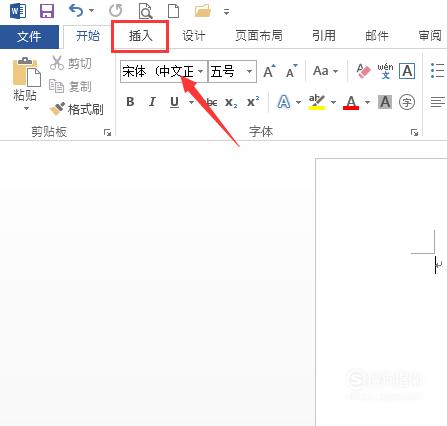Image resolution: width=447 pixels, height=426 pixels.
Task: Apply red font color
Action: pyautogui.click(x=351, y=102)
